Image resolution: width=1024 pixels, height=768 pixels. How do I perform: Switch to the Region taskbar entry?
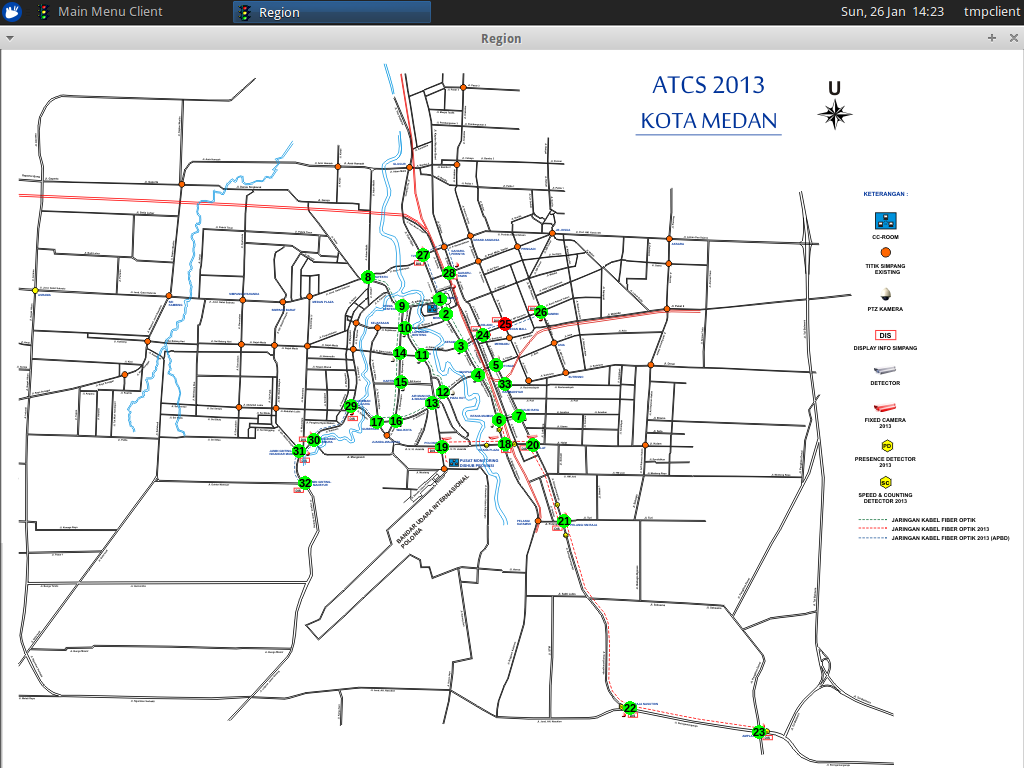pyautogui.click(x=331, y=12)
